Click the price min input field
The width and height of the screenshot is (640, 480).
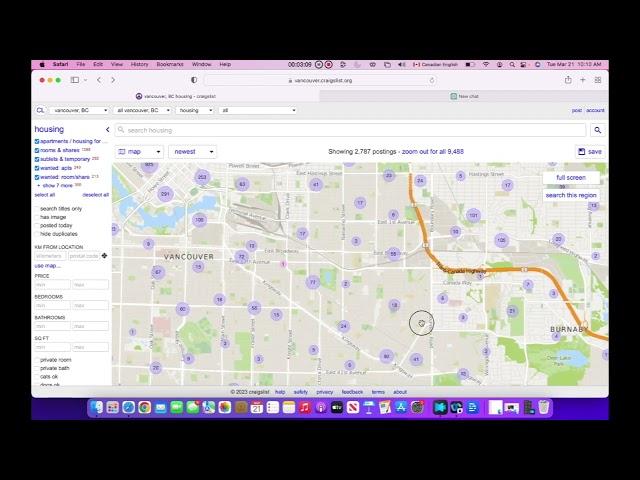point(52,284)
